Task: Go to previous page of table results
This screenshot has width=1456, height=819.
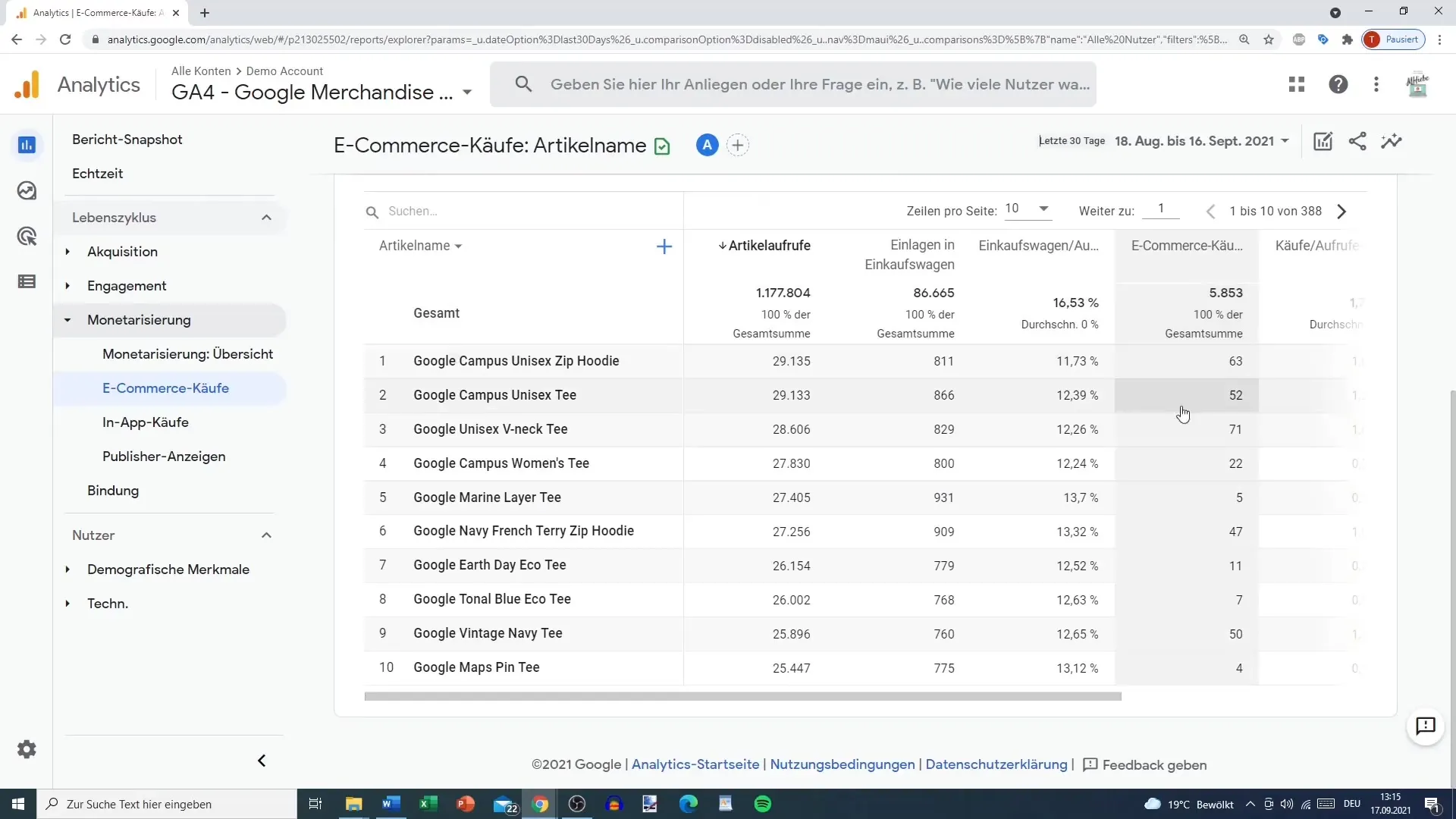Action: [x=1211, y=212]
